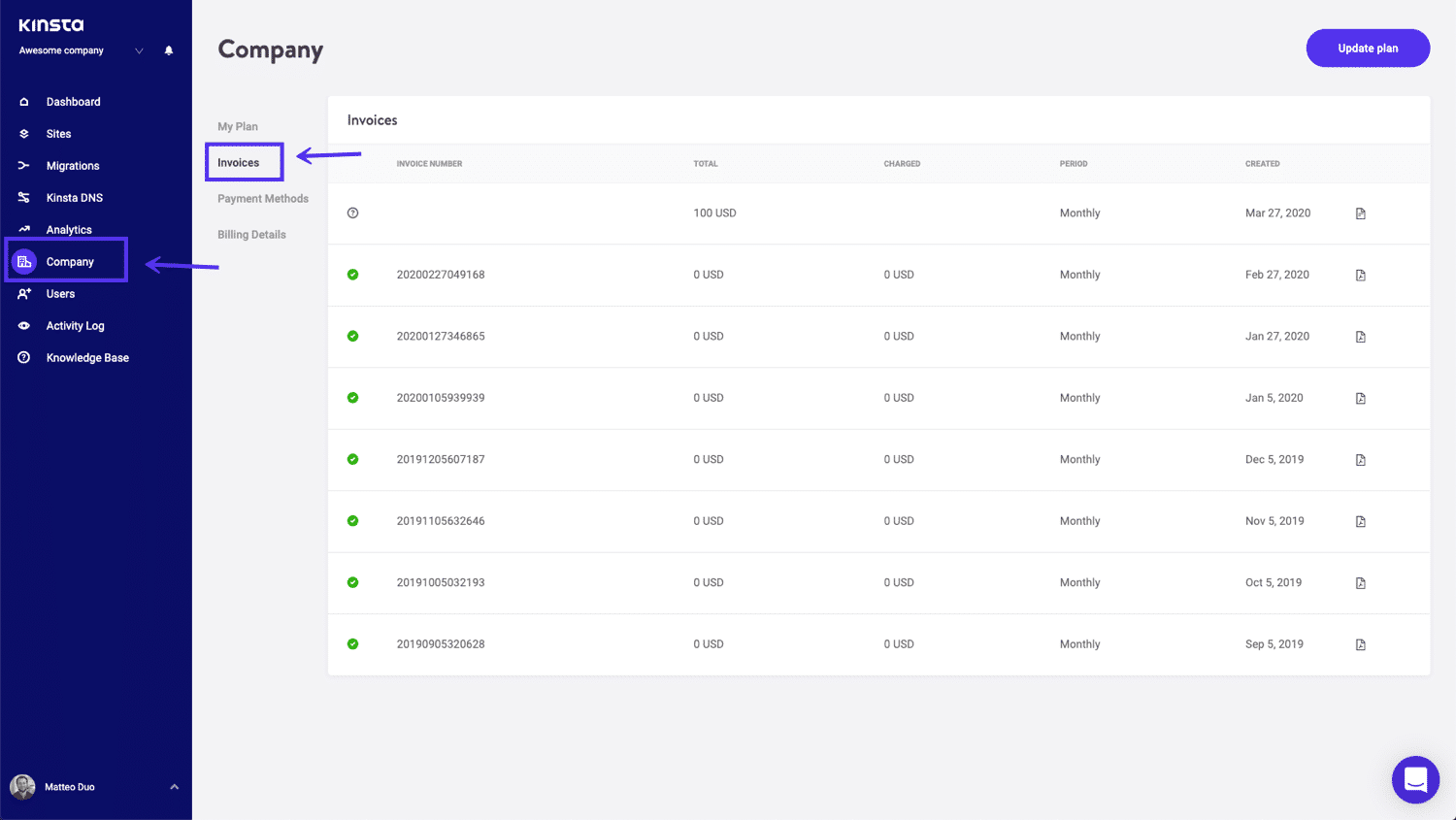Switch to the Payment Methods tab
The width and height of the screenshot is (1456, 820).
[x=262, y=199]
